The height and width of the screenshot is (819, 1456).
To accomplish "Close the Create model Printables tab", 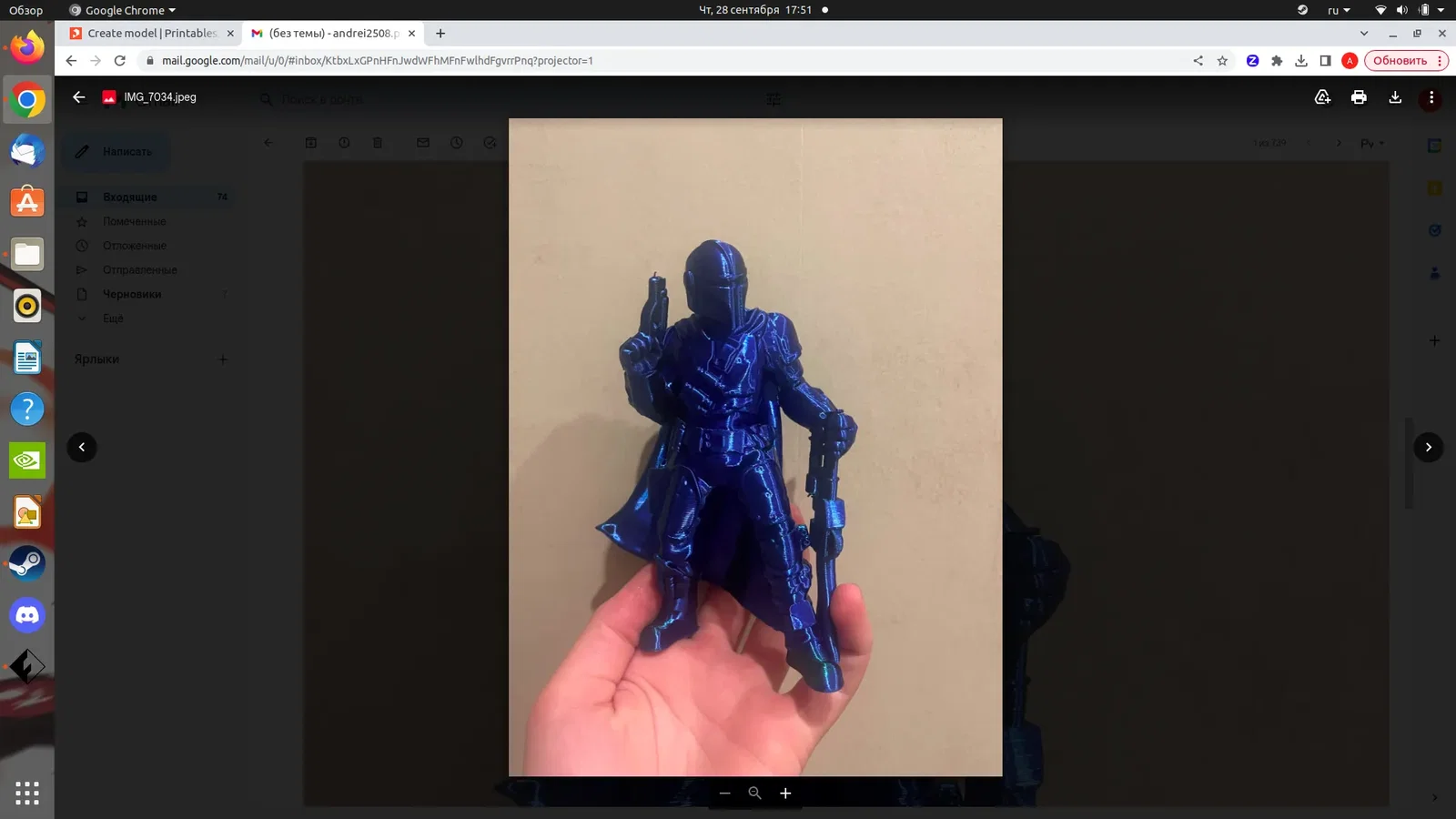I will 230,34.
